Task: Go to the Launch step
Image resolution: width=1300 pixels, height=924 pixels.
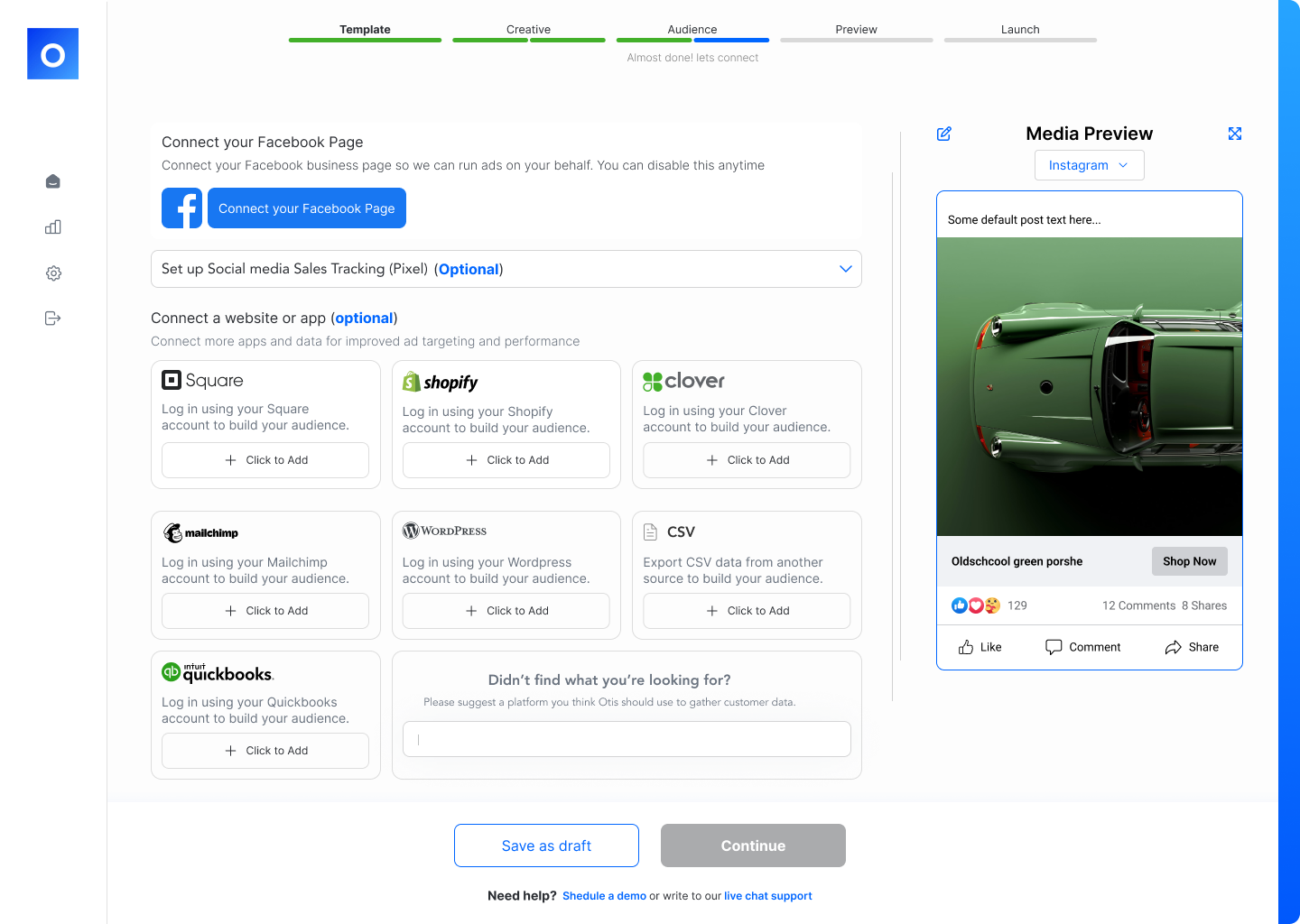Action: (x=1020, y=29)
